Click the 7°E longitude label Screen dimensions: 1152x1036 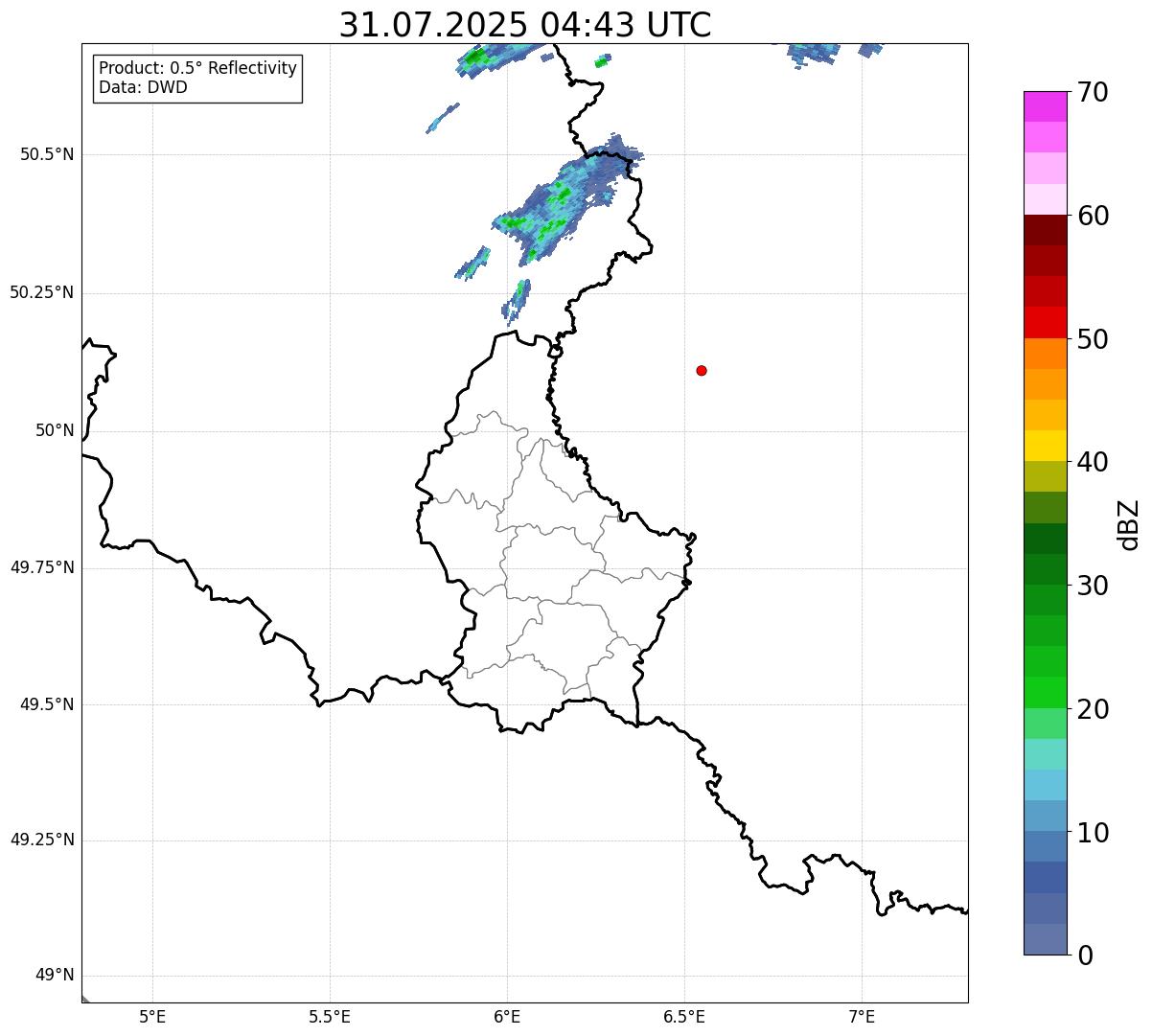862,1016
